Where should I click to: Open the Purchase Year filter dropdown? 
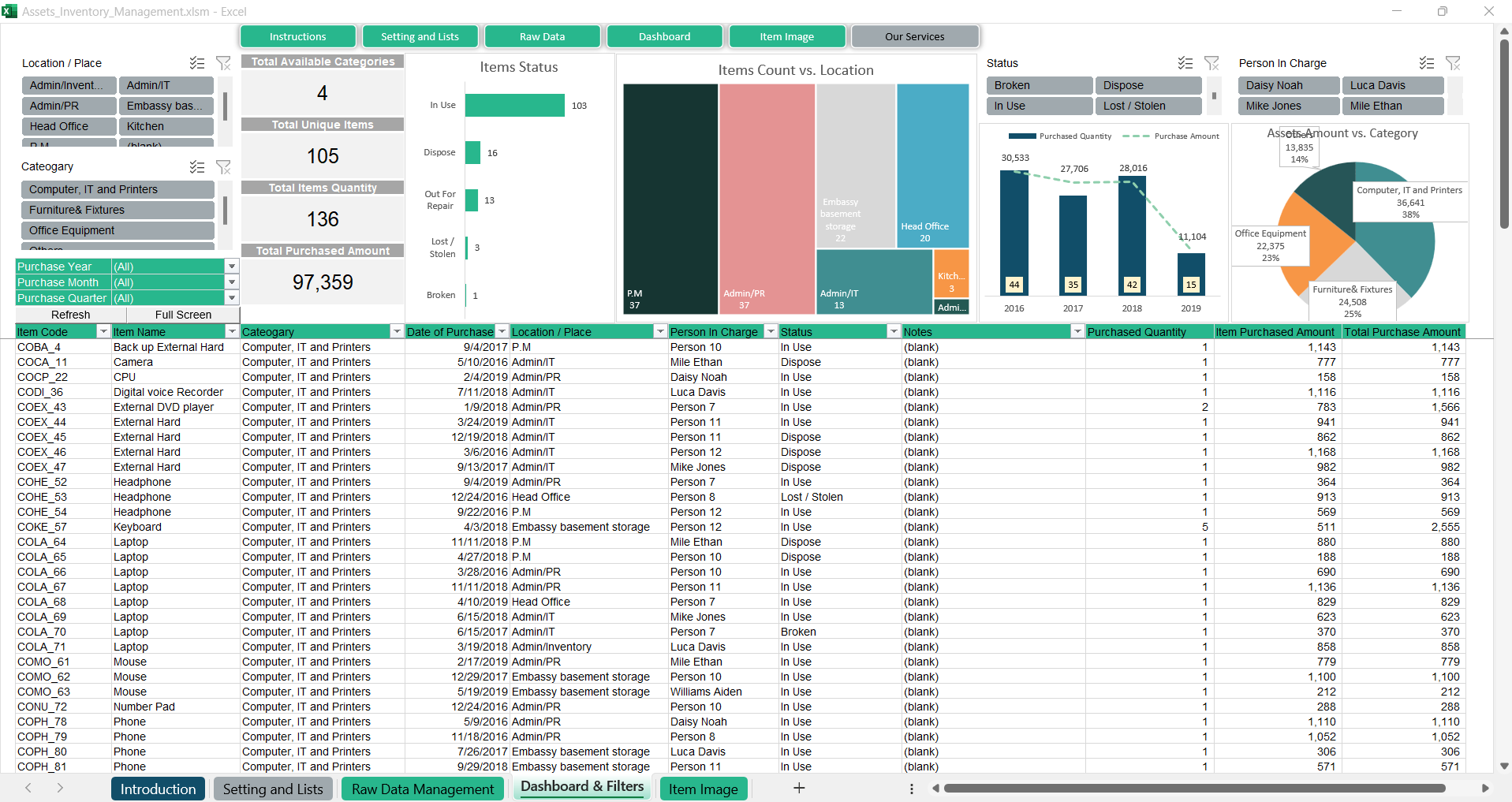click(232, 267)
